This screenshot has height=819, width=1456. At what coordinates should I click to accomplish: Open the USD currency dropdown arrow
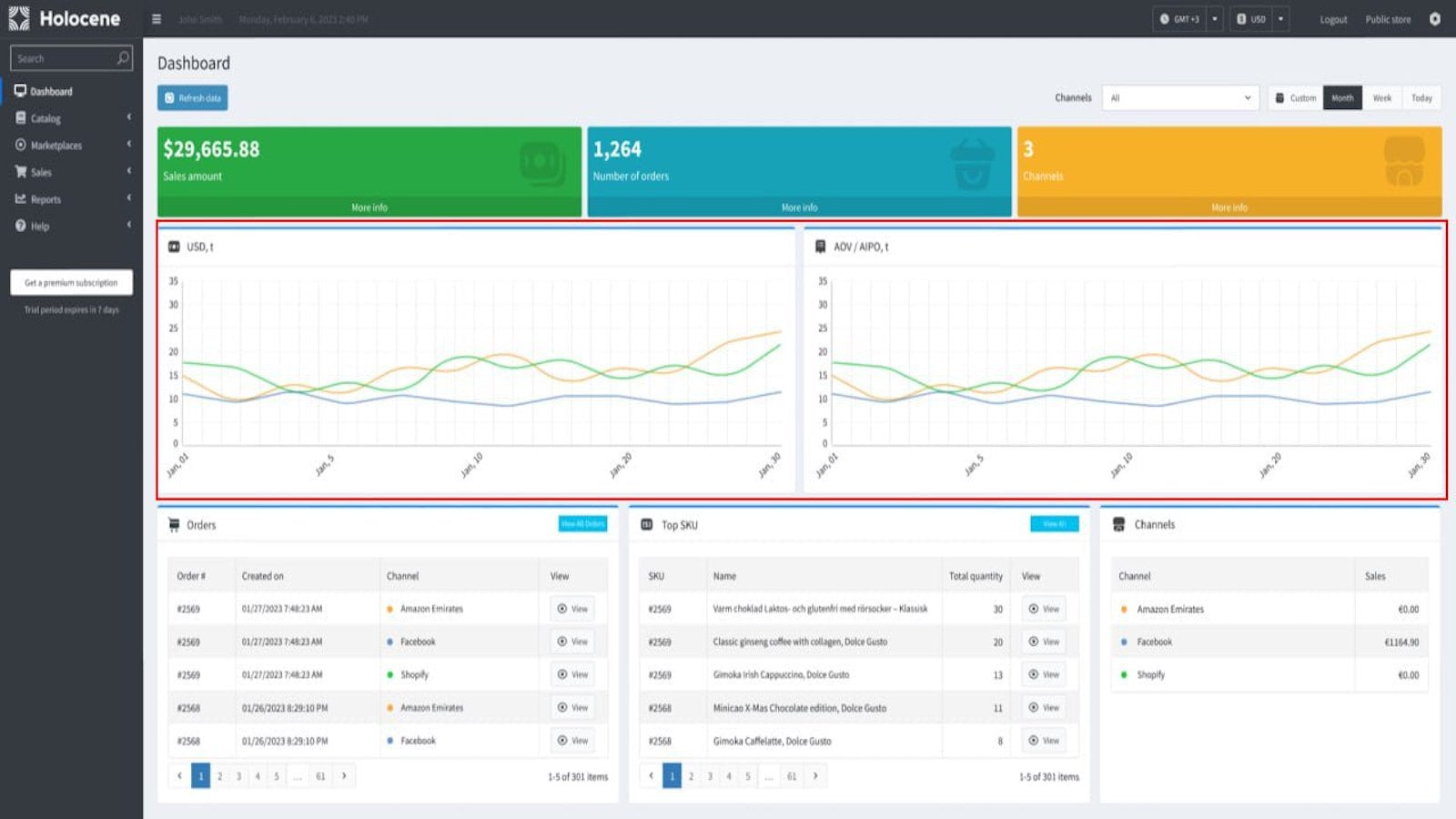pos(1280,19)
